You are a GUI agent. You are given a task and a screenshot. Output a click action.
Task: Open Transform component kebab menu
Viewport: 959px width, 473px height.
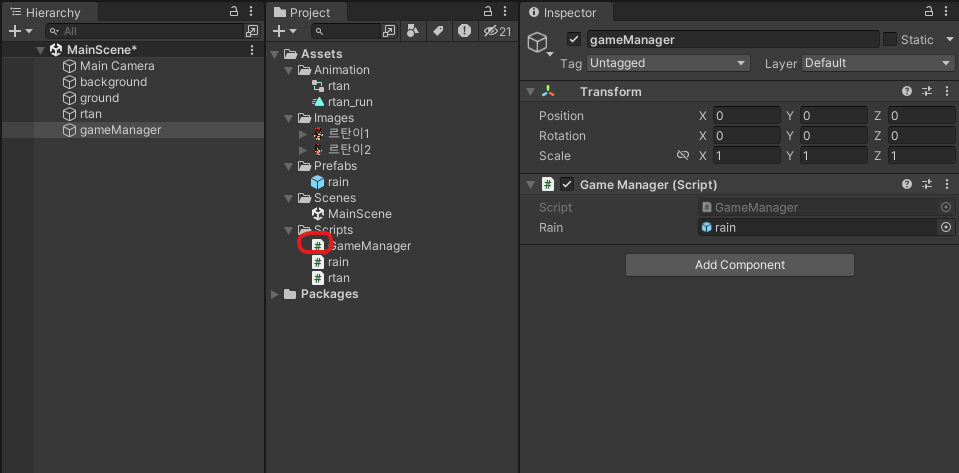pos(947,92)
